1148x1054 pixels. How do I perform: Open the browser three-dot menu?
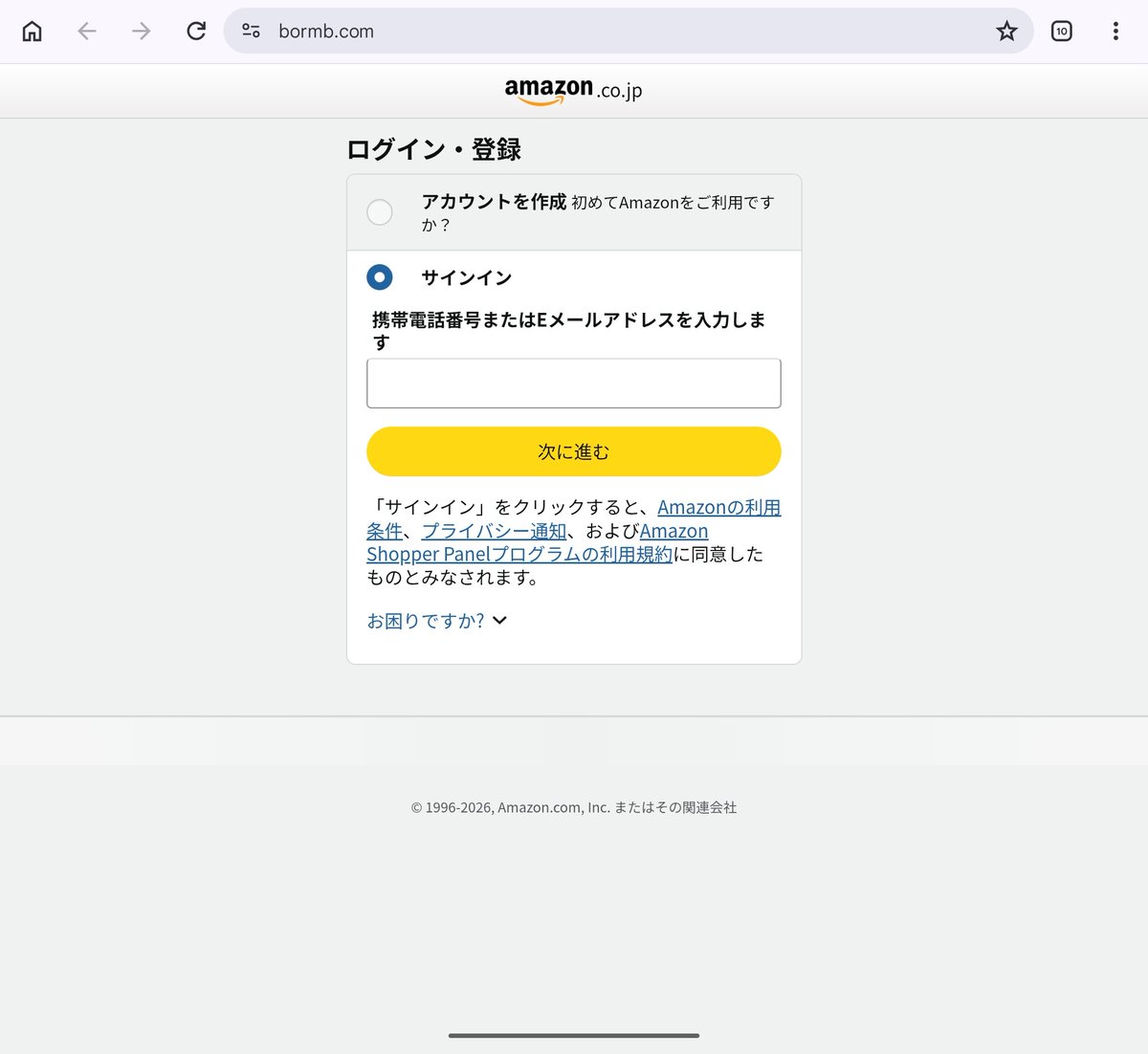click(x=1115, y=31)
